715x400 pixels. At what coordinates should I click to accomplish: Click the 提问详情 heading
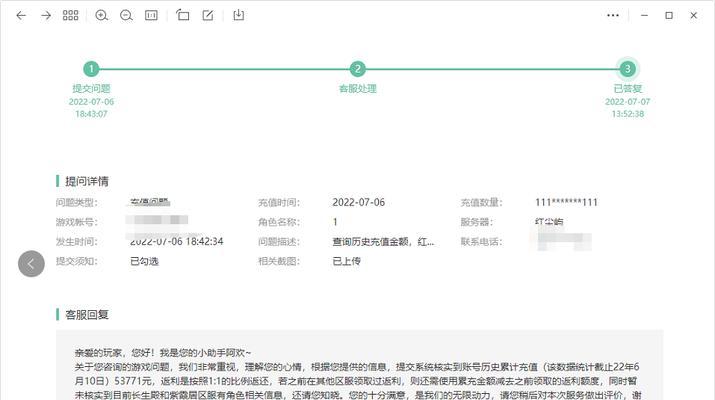(x=87, y=181)
